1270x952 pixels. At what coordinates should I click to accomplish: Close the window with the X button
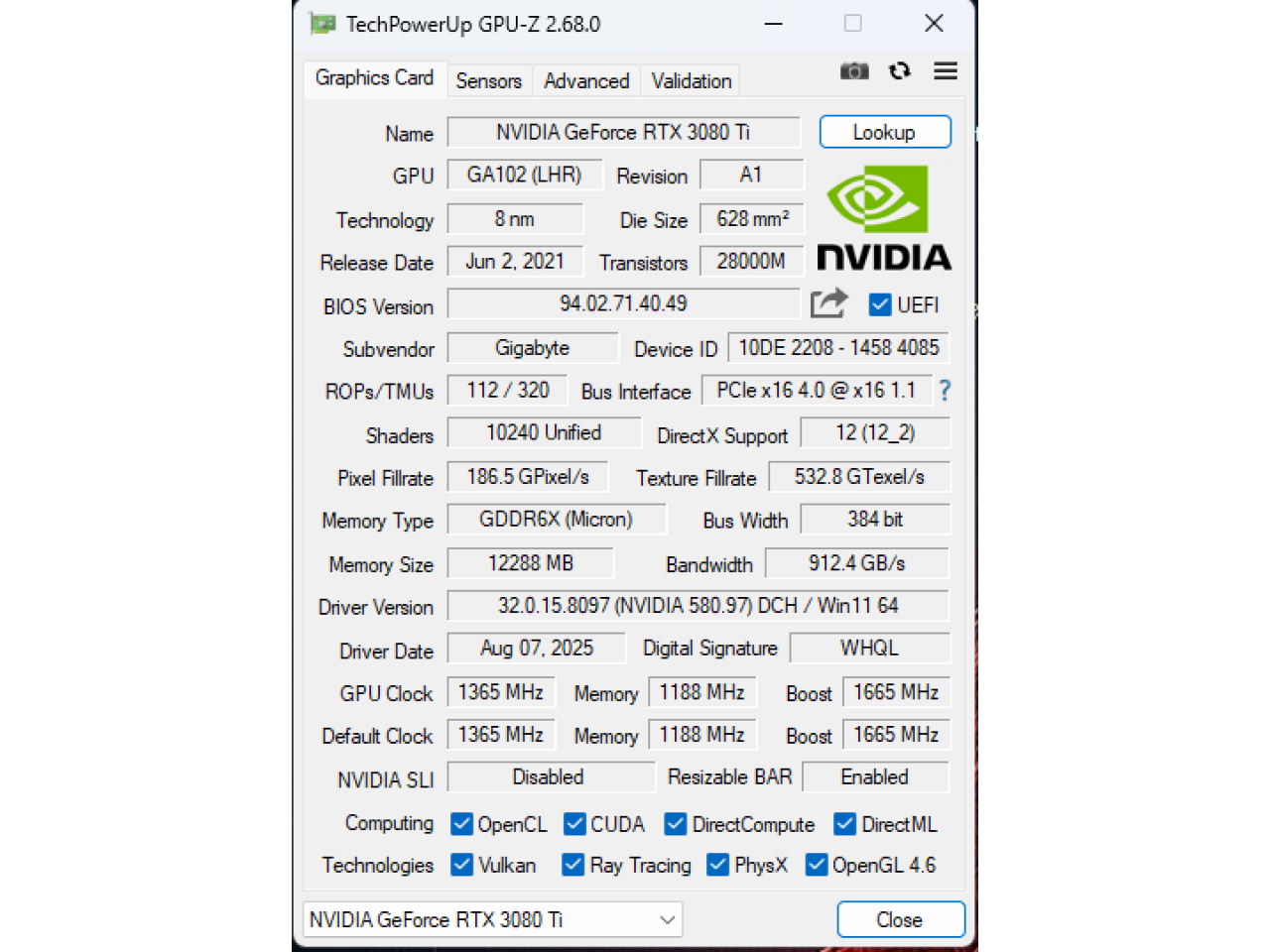934,23
